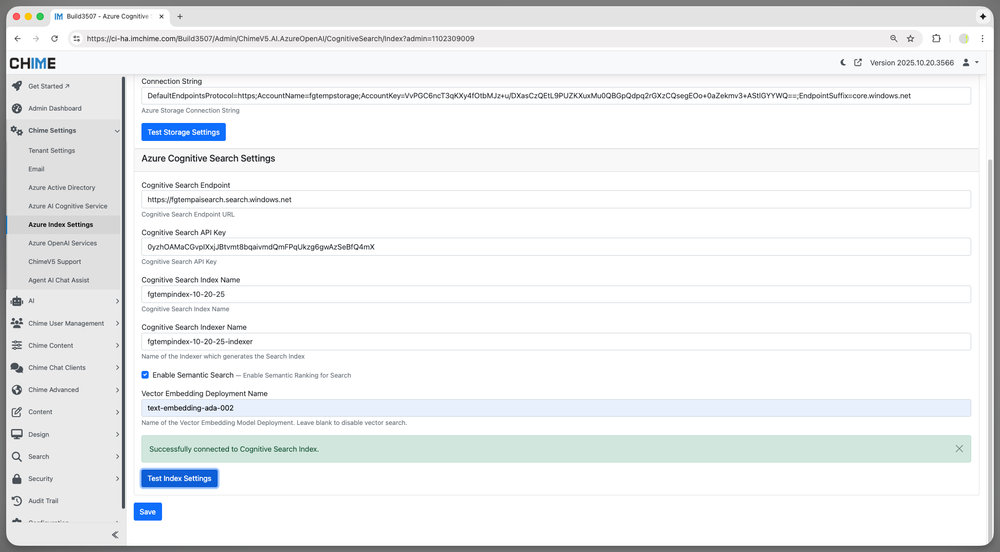
Task: Click the Audit Trail history icon
Action: click(x=17, y=501)
